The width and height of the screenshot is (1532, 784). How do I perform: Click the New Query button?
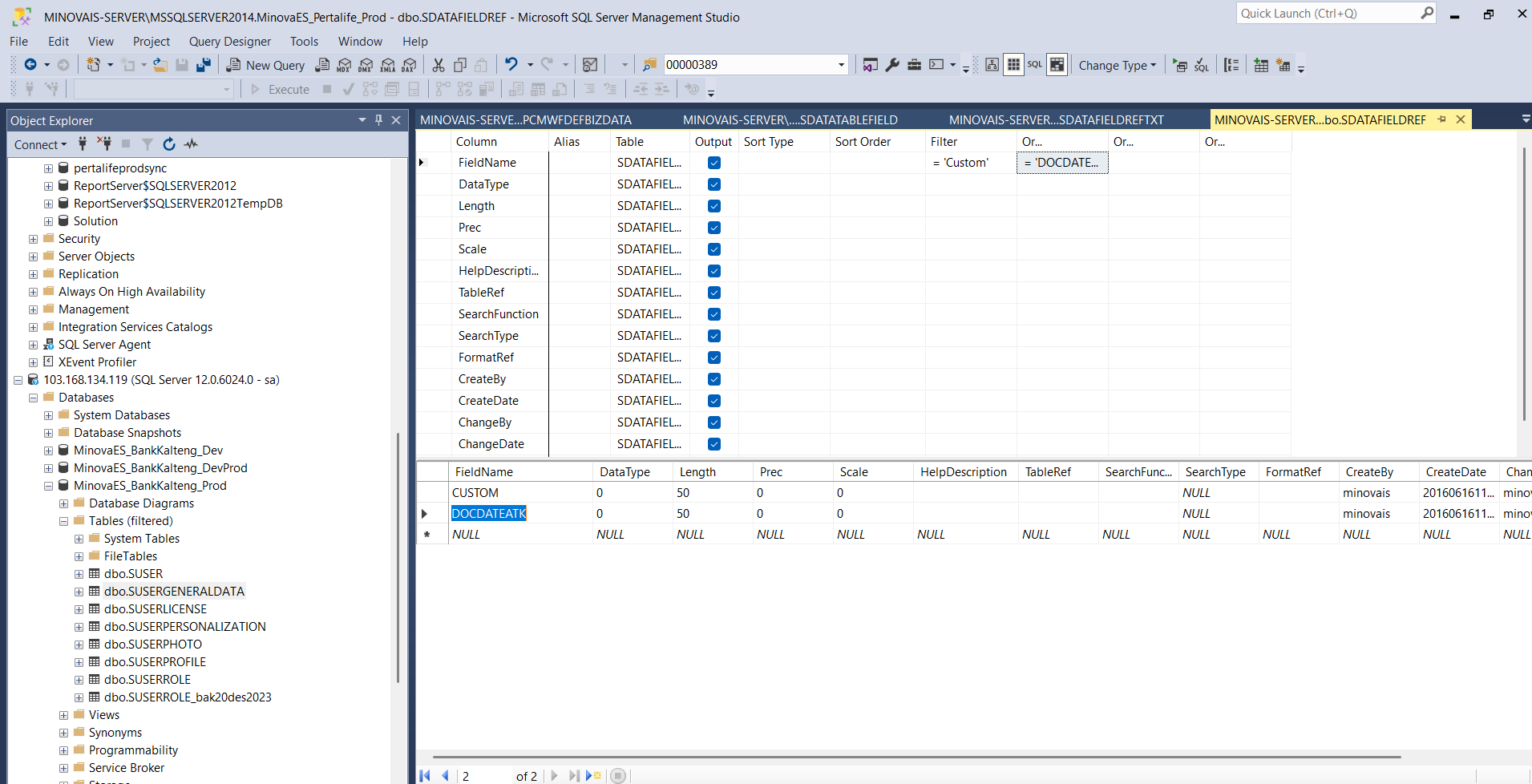coord(265,65)
